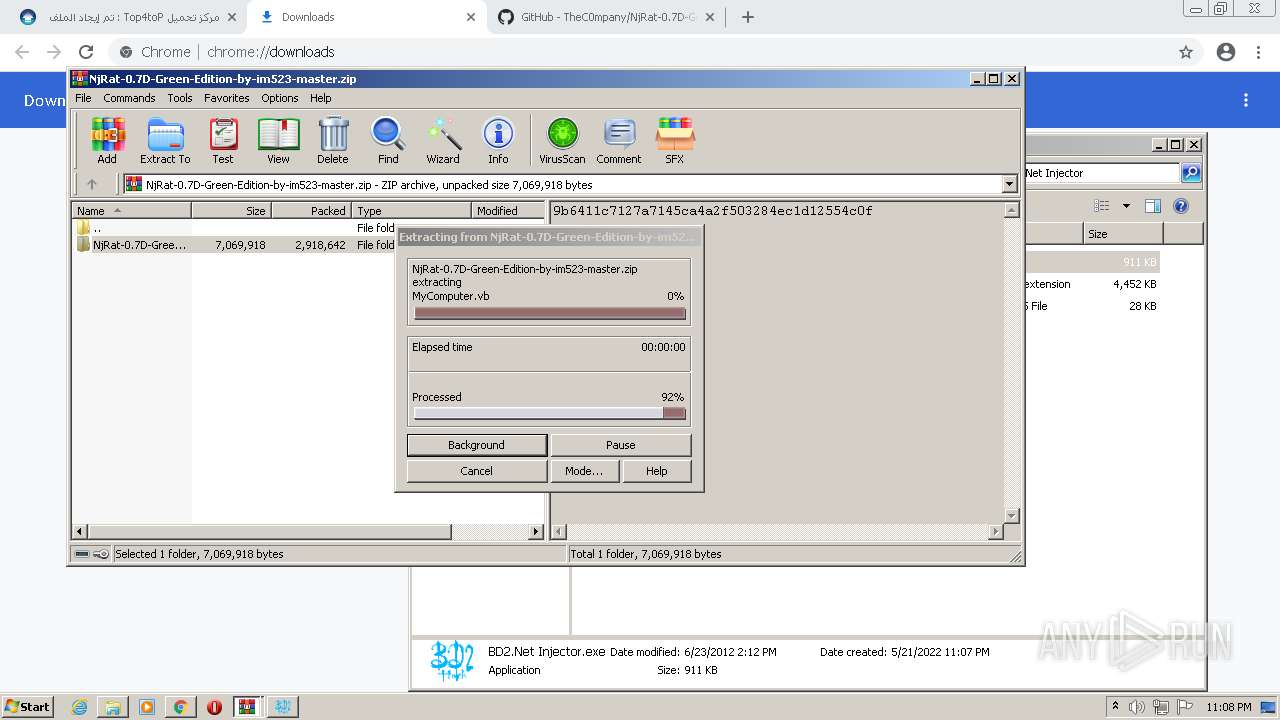Open Chrome profile avatar icon
This screenshot has width=1280, height=720.
coord(1226,52)
